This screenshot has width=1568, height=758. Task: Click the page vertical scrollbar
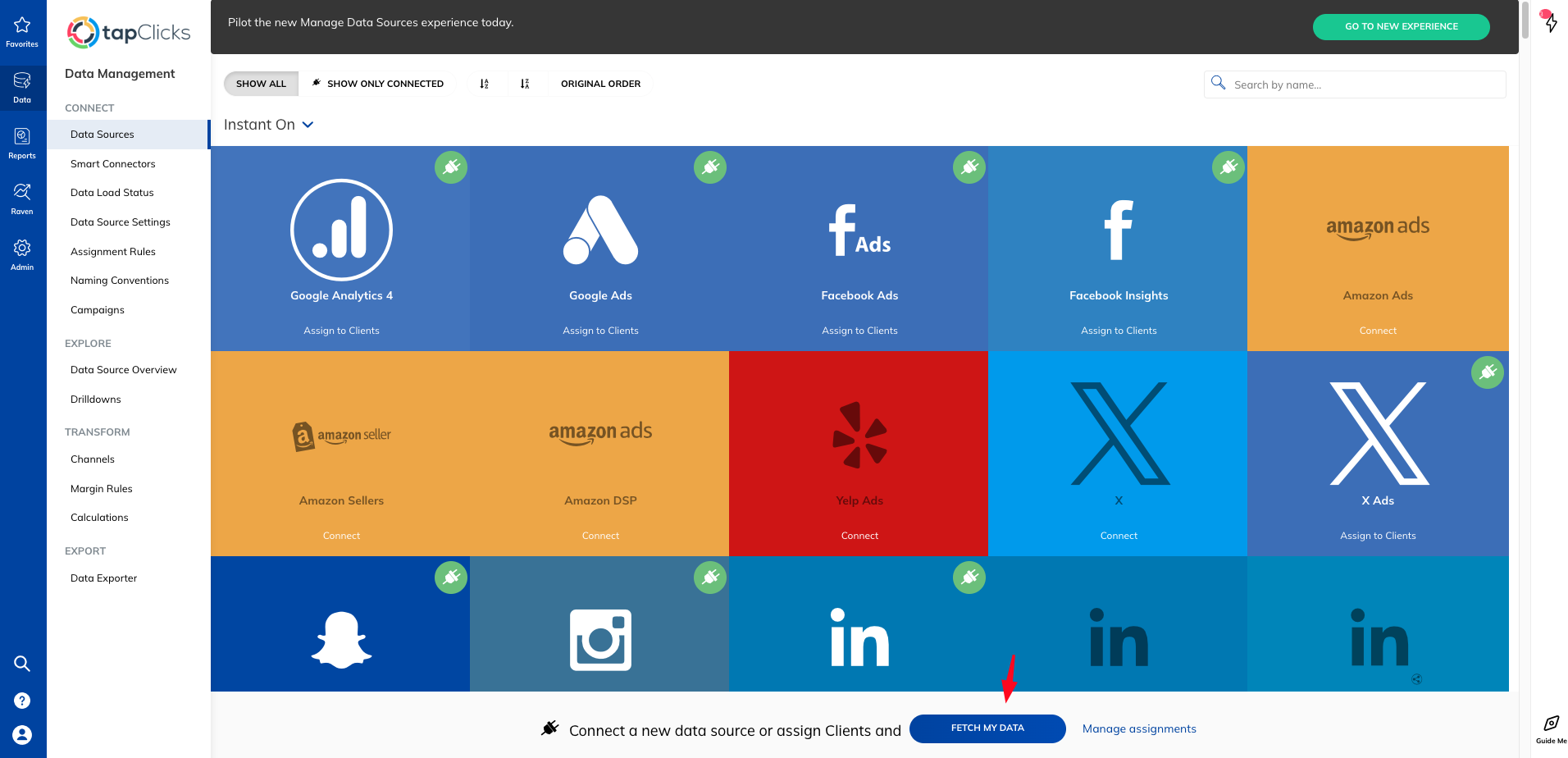(1525, 20)
